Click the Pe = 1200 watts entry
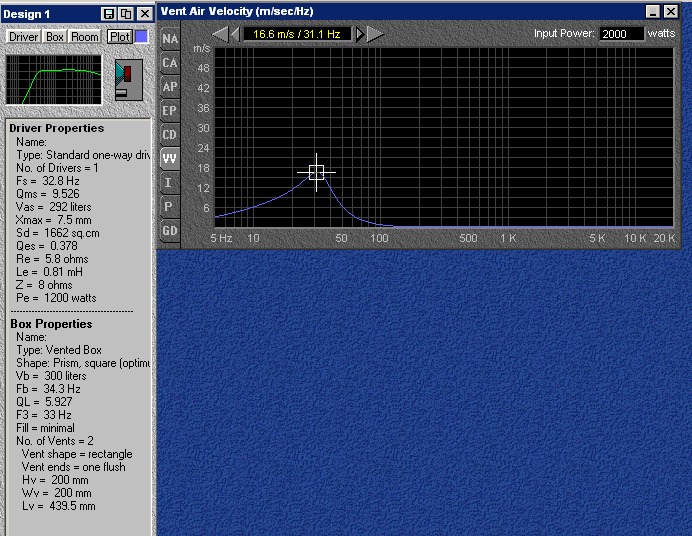The image size is (692, 536). (x=56, y=298)
